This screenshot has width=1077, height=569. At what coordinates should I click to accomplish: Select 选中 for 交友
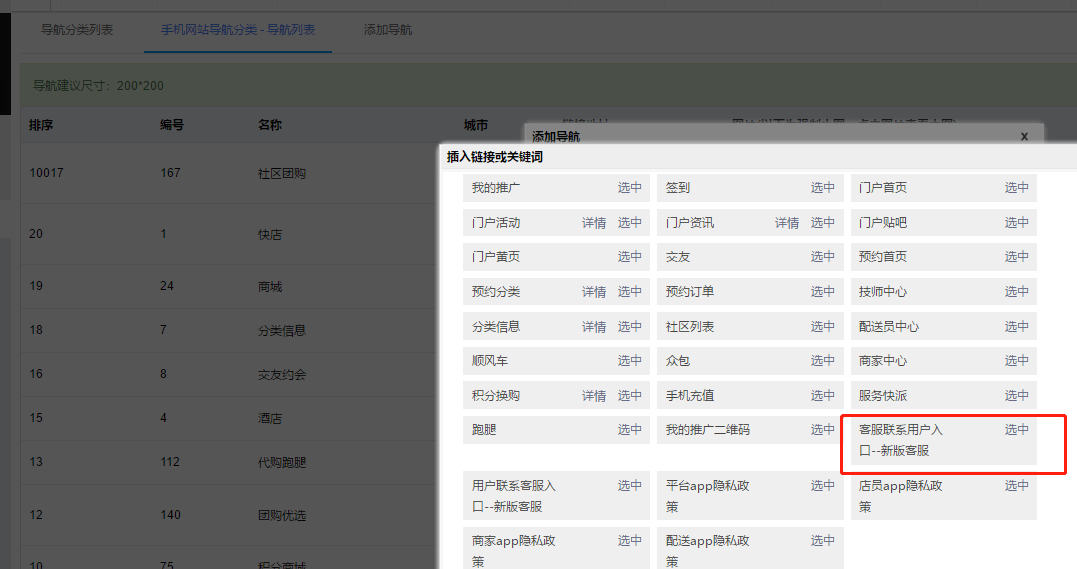(822, 256)
